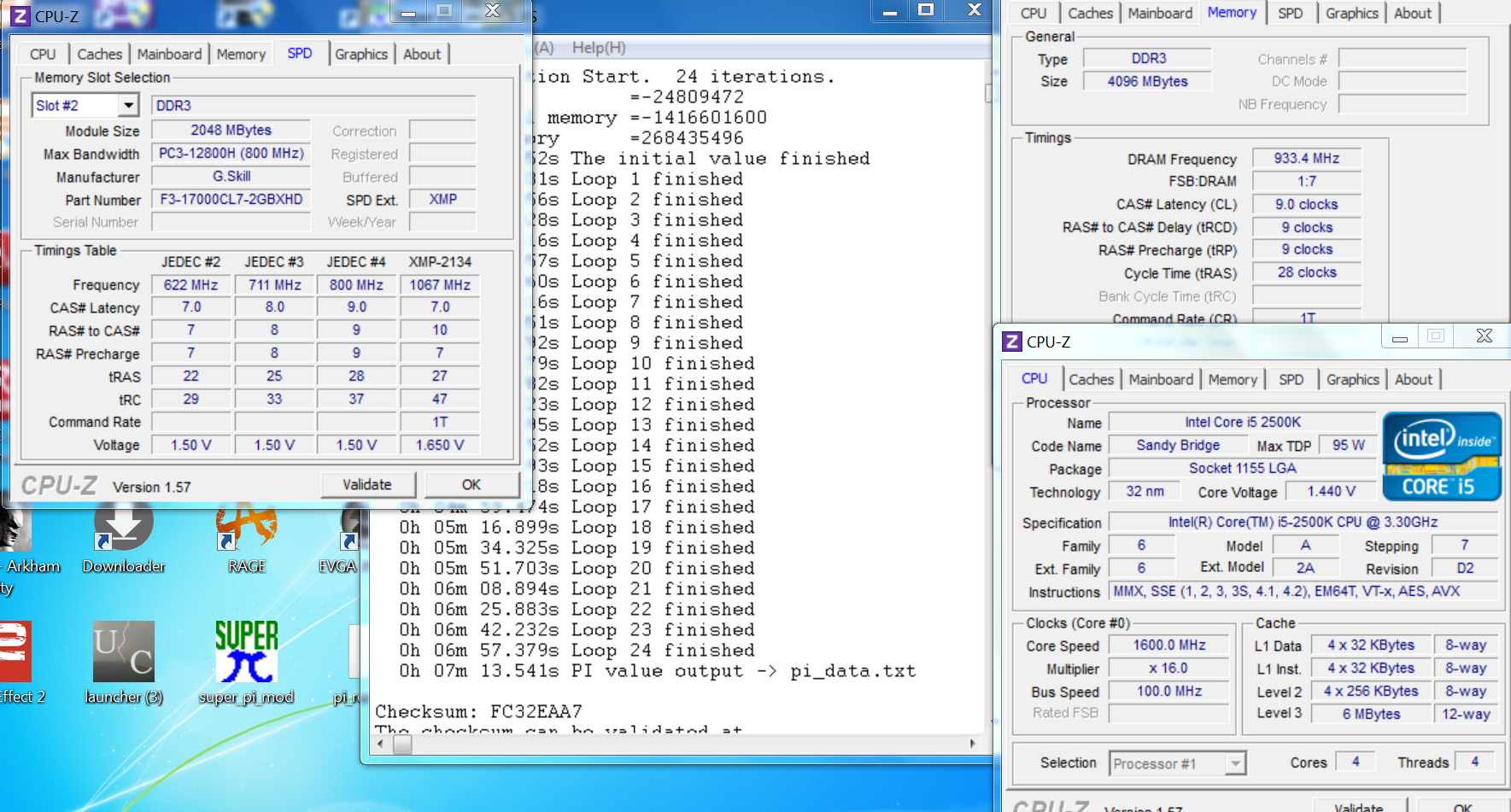Open the Slot #2 memory slot dropdown
1511x812 pixels.
tap(128, 105)
